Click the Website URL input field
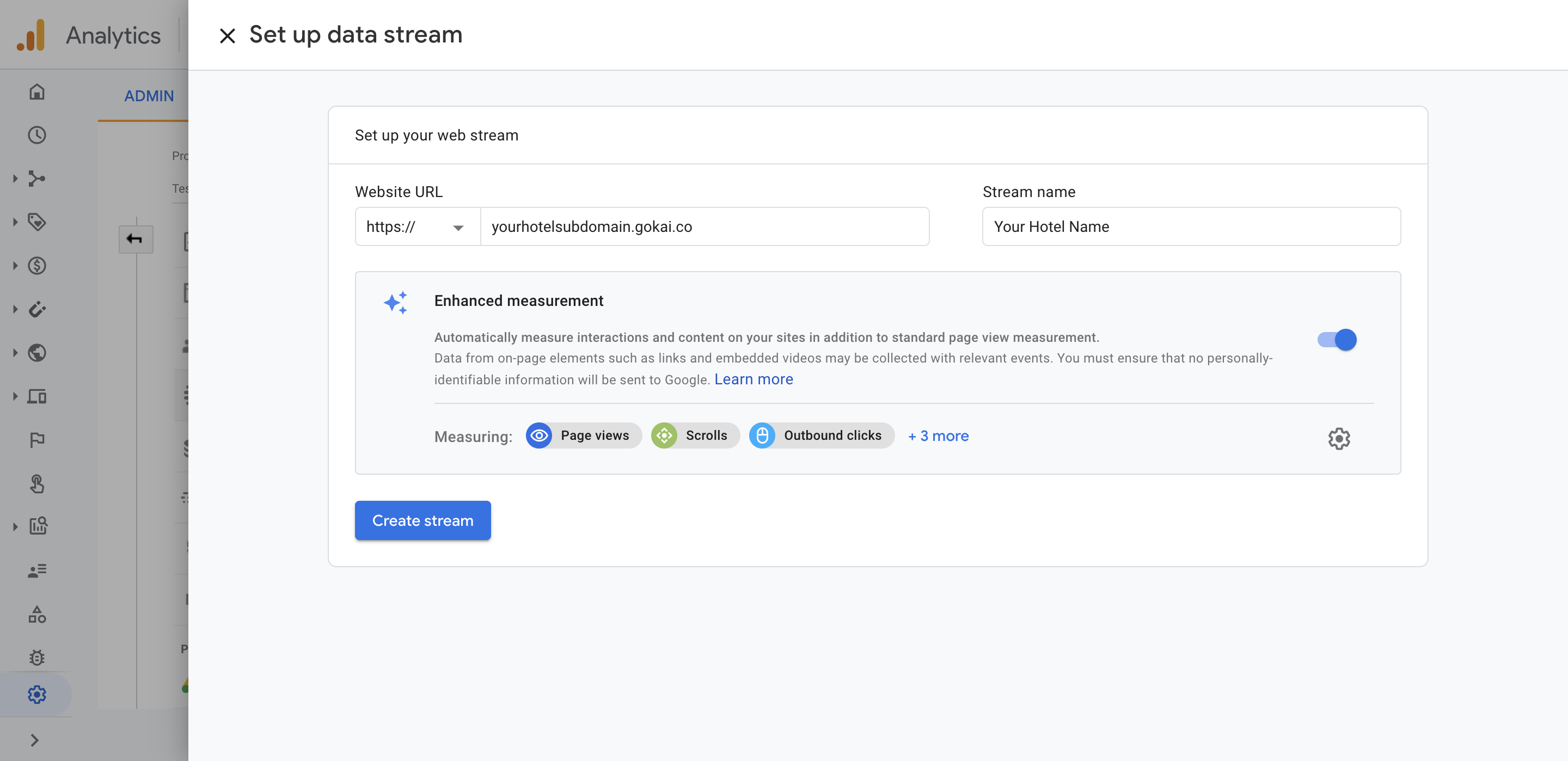This screenshot has height=761, width=1568. [703, 227]
